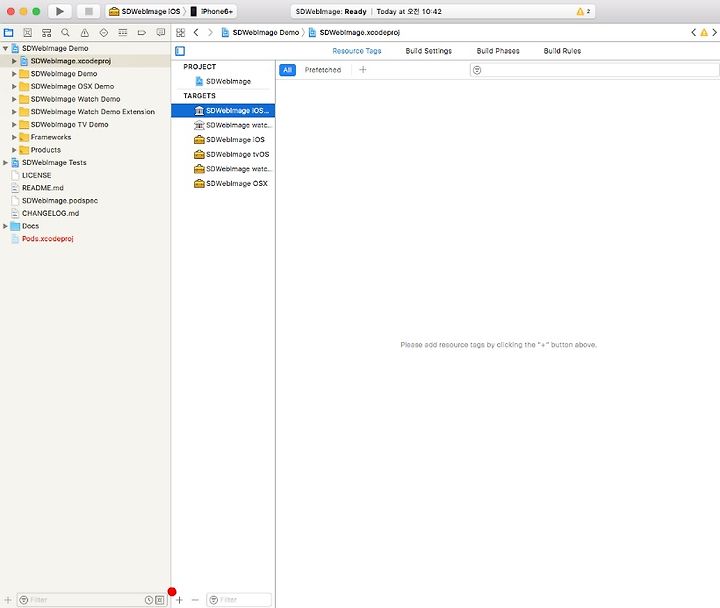Switch to the Build Rules tab
Image resolution: width=720 pixels, height=608 pixels.
pos(562,51)
